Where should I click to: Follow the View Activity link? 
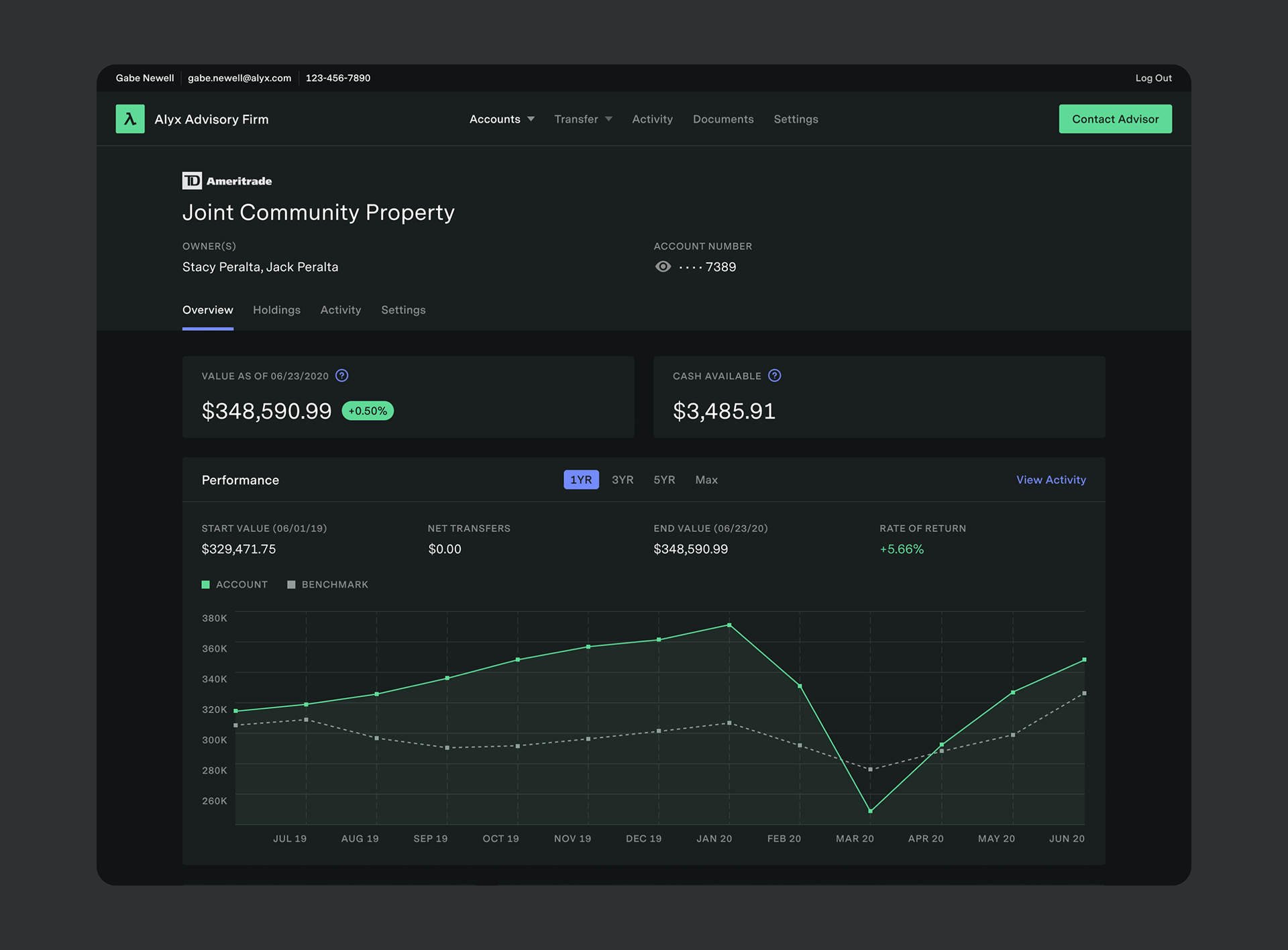pyautogui.click(x=1051, y=480)
